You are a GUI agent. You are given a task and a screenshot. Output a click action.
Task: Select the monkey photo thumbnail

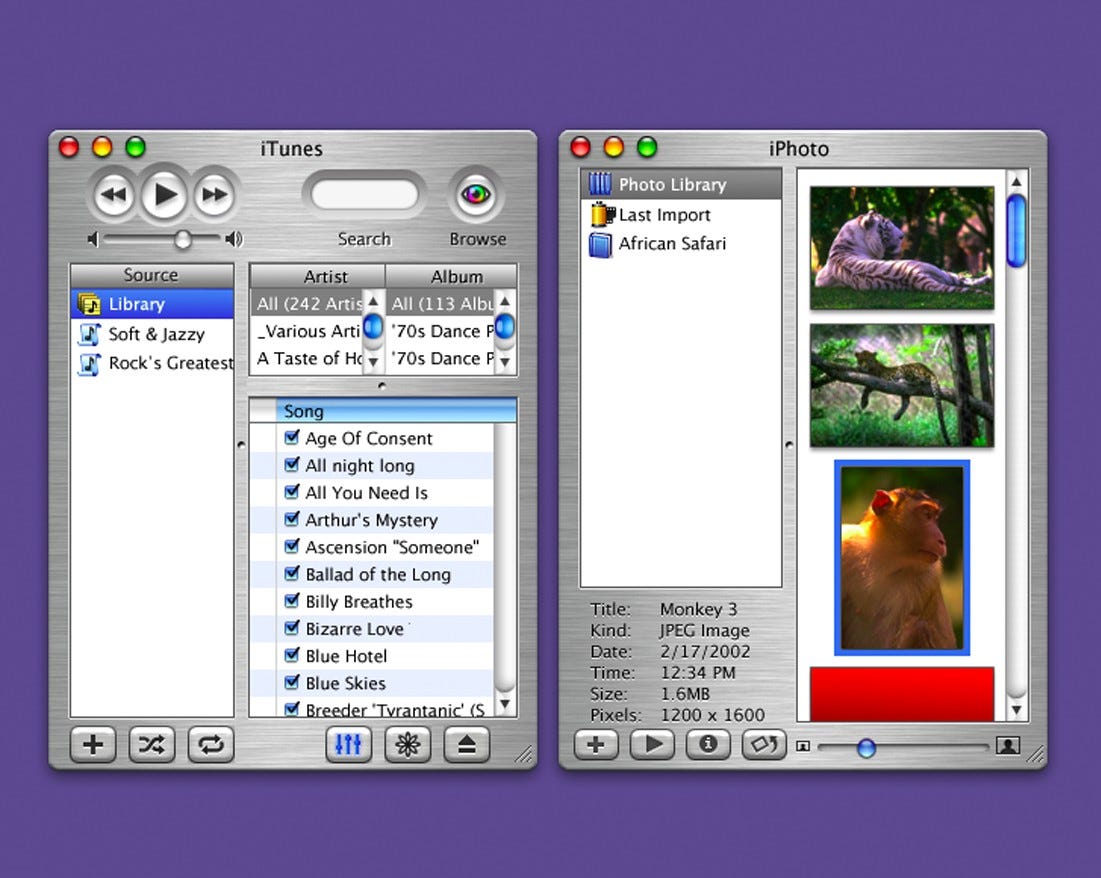click(x=902, y=558)
